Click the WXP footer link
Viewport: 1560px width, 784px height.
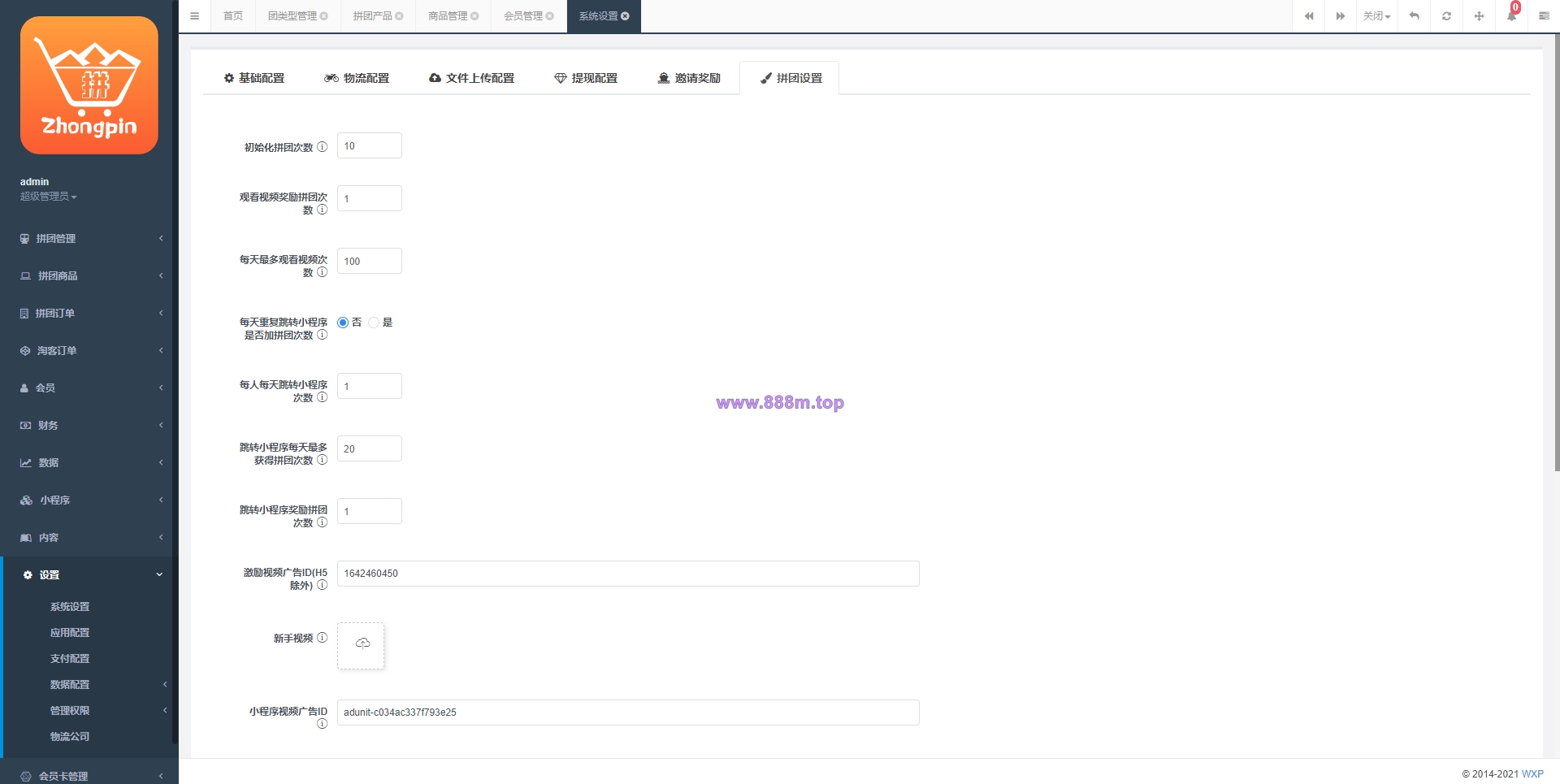point(1532,774)
